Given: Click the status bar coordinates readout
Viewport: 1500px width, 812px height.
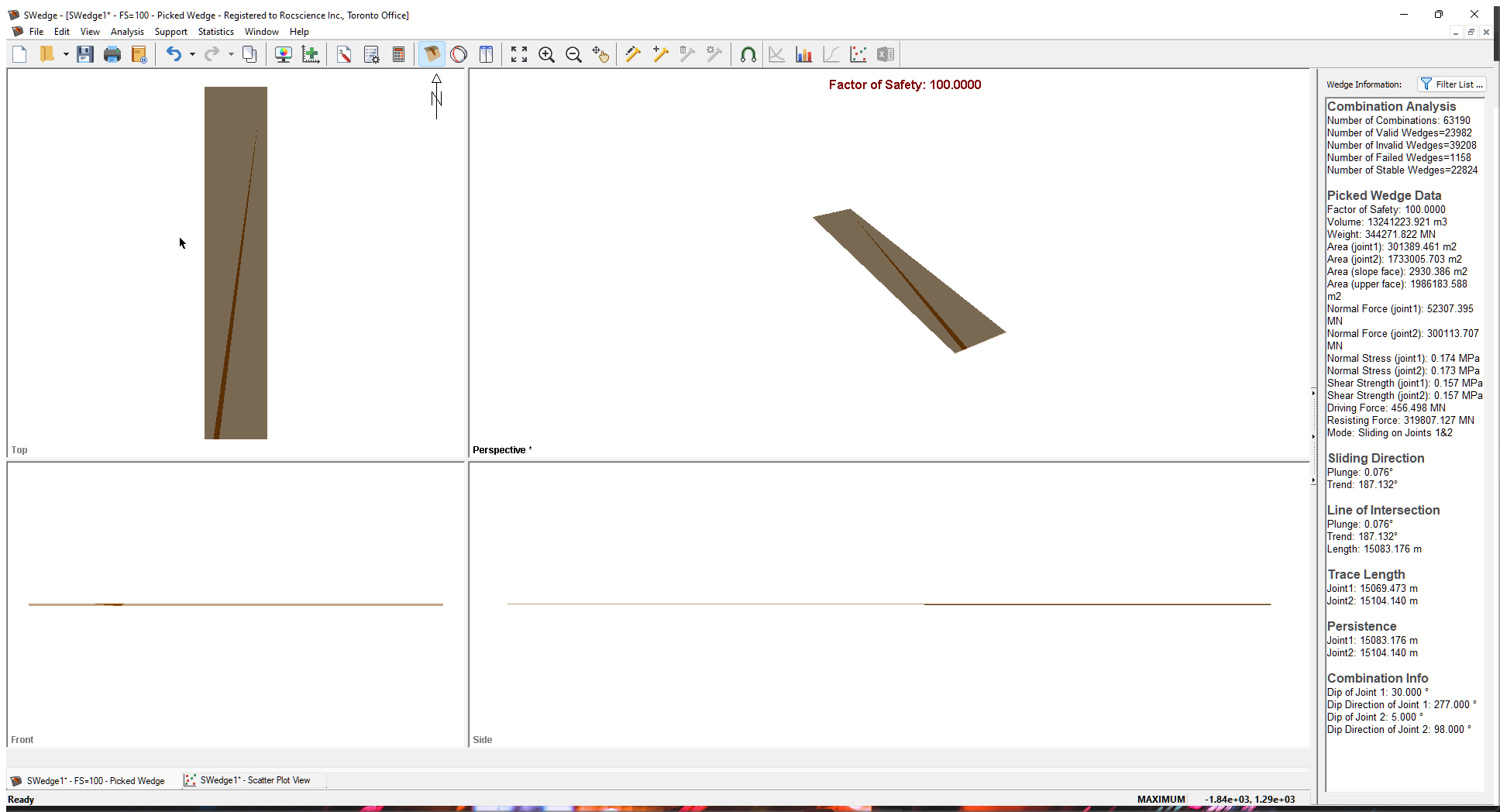Looking at the screenshot, I should [x=1250, y=800].
